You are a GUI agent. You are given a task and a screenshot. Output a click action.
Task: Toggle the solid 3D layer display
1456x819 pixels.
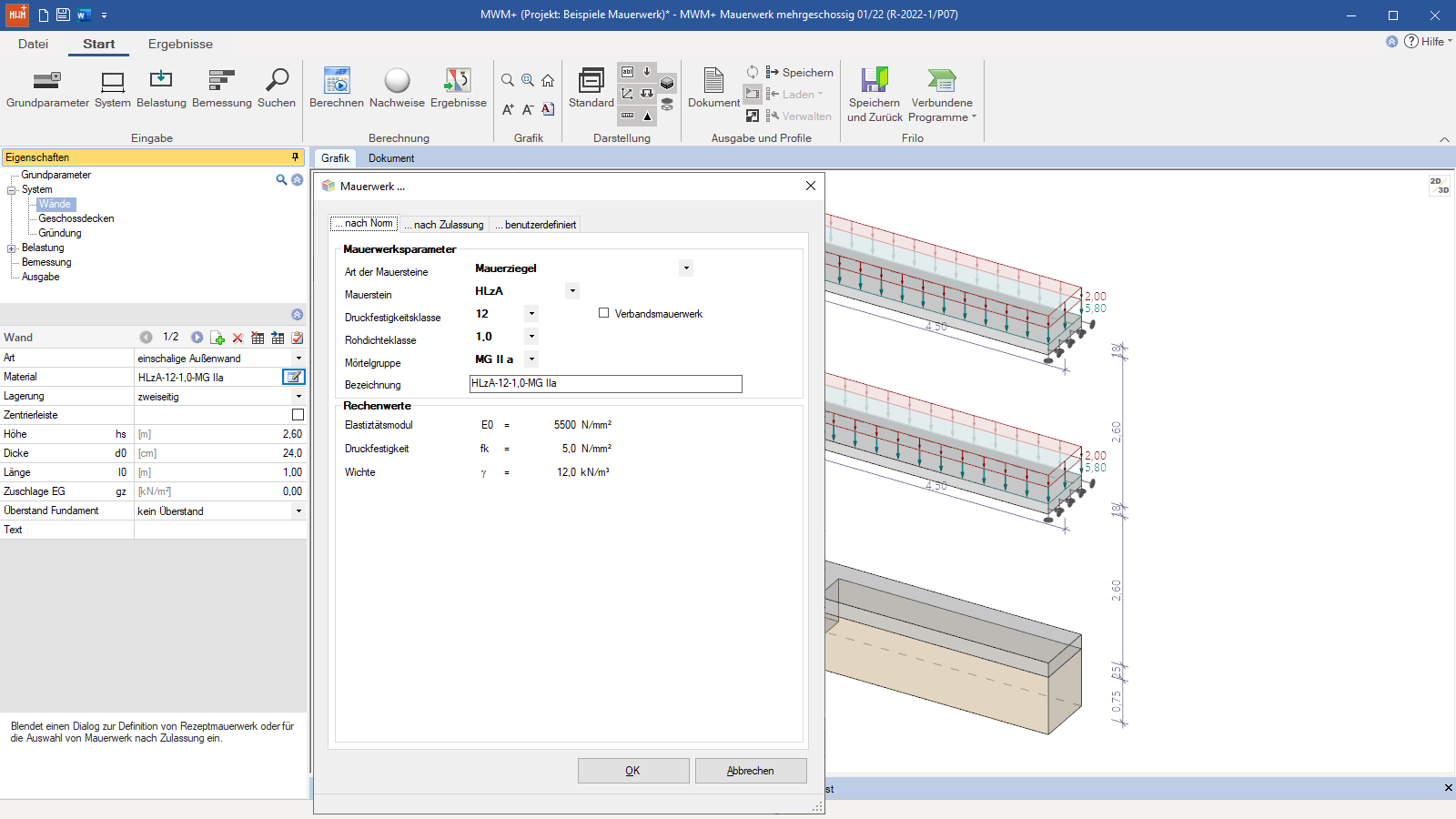coord(667,83)
